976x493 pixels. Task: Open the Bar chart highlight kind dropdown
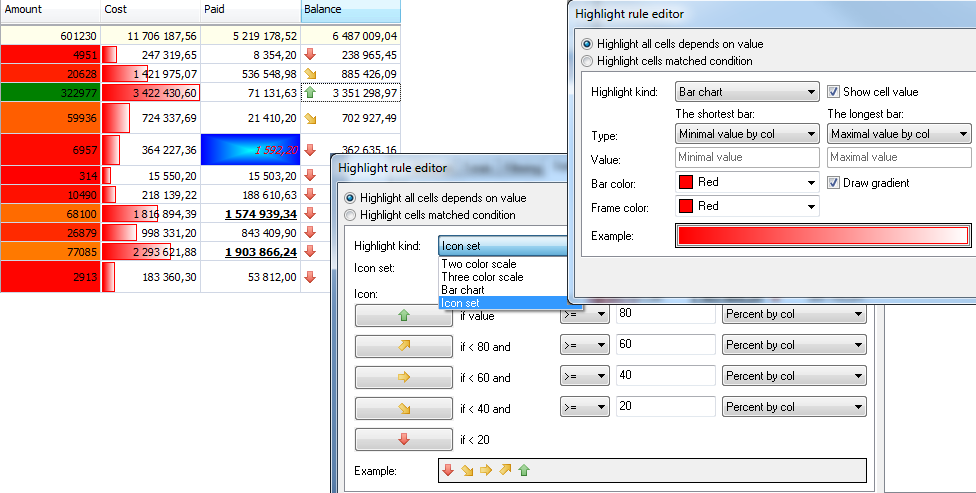tap(748, 92)
